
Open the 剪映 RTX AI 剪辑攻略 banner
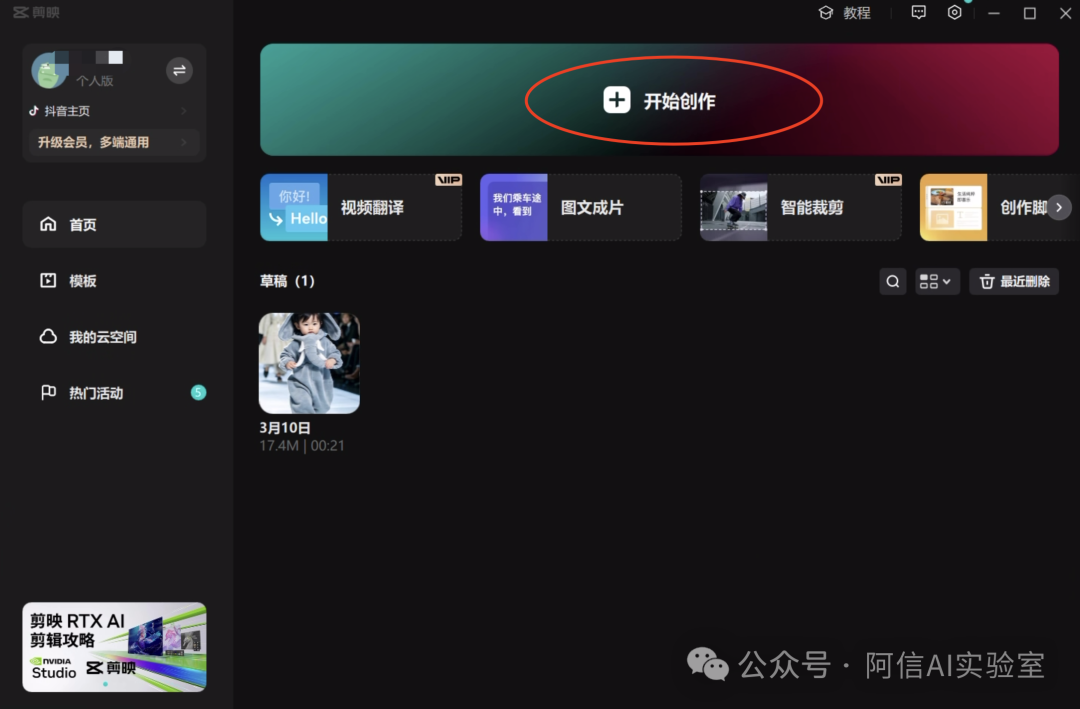pyautogui.click(x=114, y=647)
